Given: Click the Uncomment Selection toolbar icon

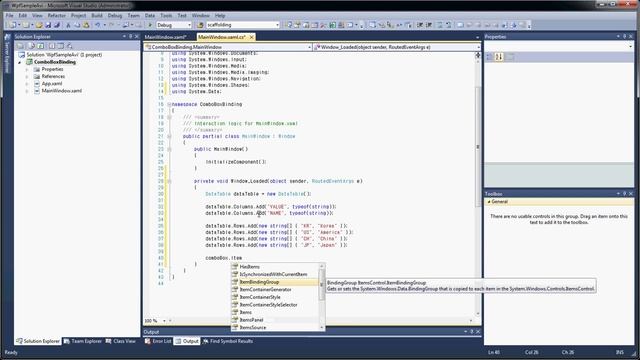Looking at the screenshot, I should coord(449,25).
